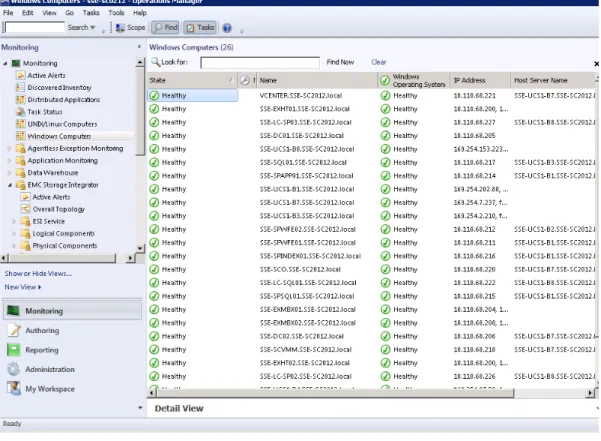Switch to the Authoring workspace
The height and width of the screenshot is (441, 601).
pos(72,331)
